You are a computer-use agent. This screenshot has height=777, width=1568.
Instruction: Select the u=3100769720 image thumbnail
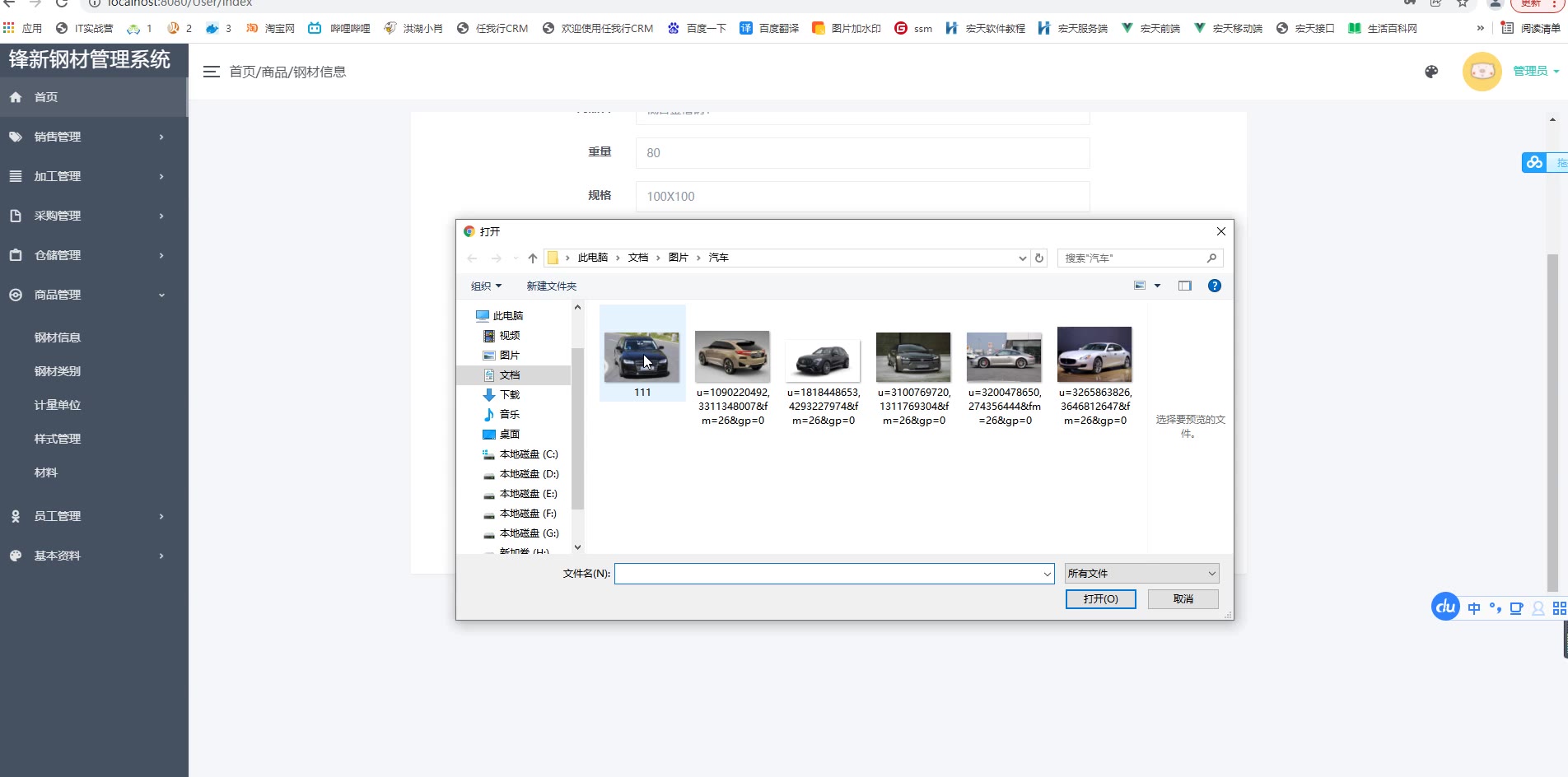(913, 357)
